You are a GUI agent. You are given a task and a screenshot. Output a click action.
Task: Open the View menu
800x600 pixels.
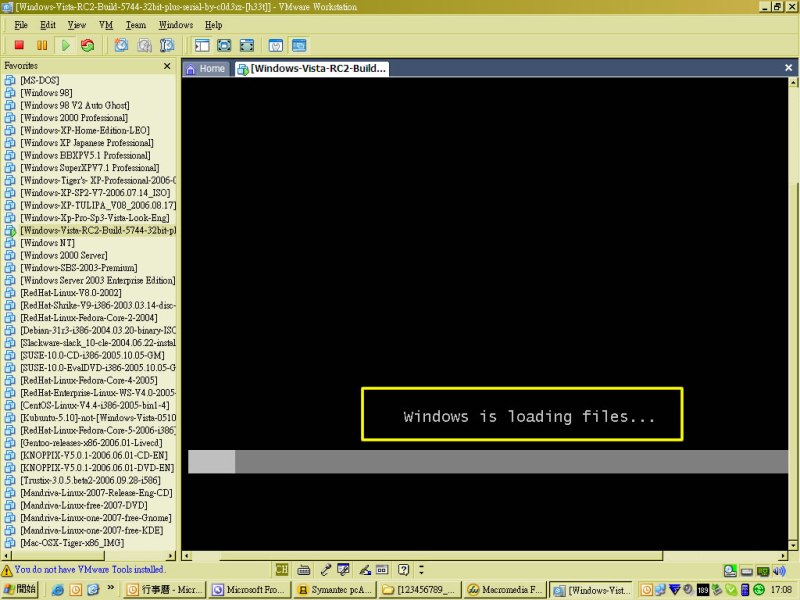point(77,24)
